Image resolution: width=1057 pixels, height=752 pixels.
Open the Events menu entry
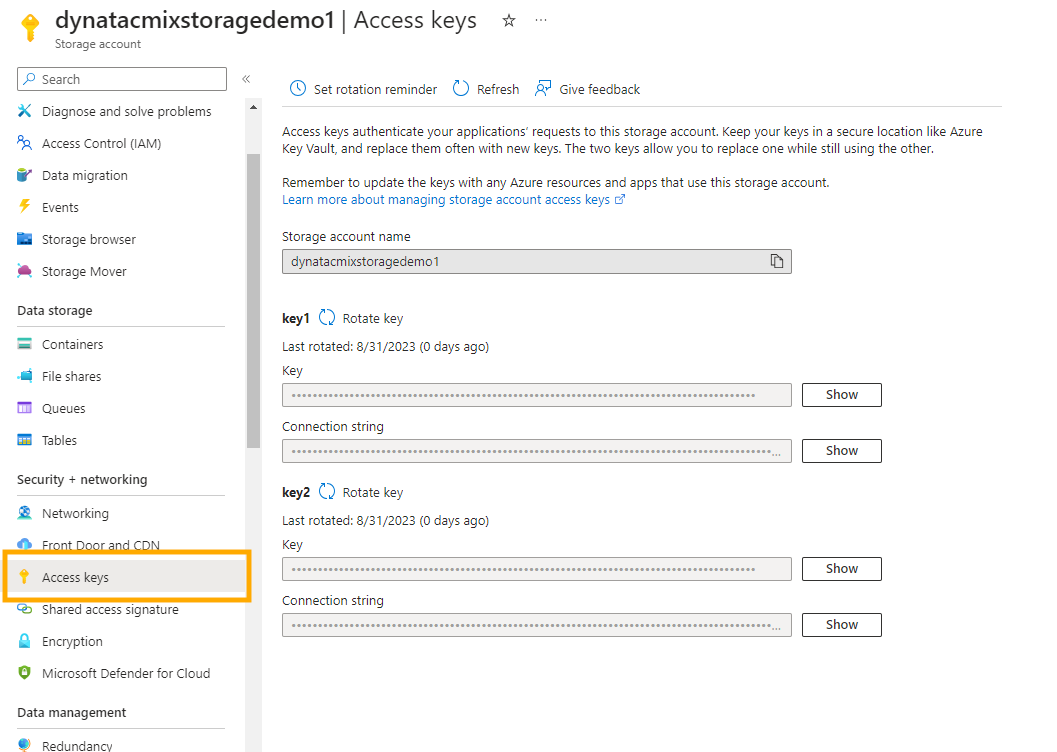click(x=60, y=208)
